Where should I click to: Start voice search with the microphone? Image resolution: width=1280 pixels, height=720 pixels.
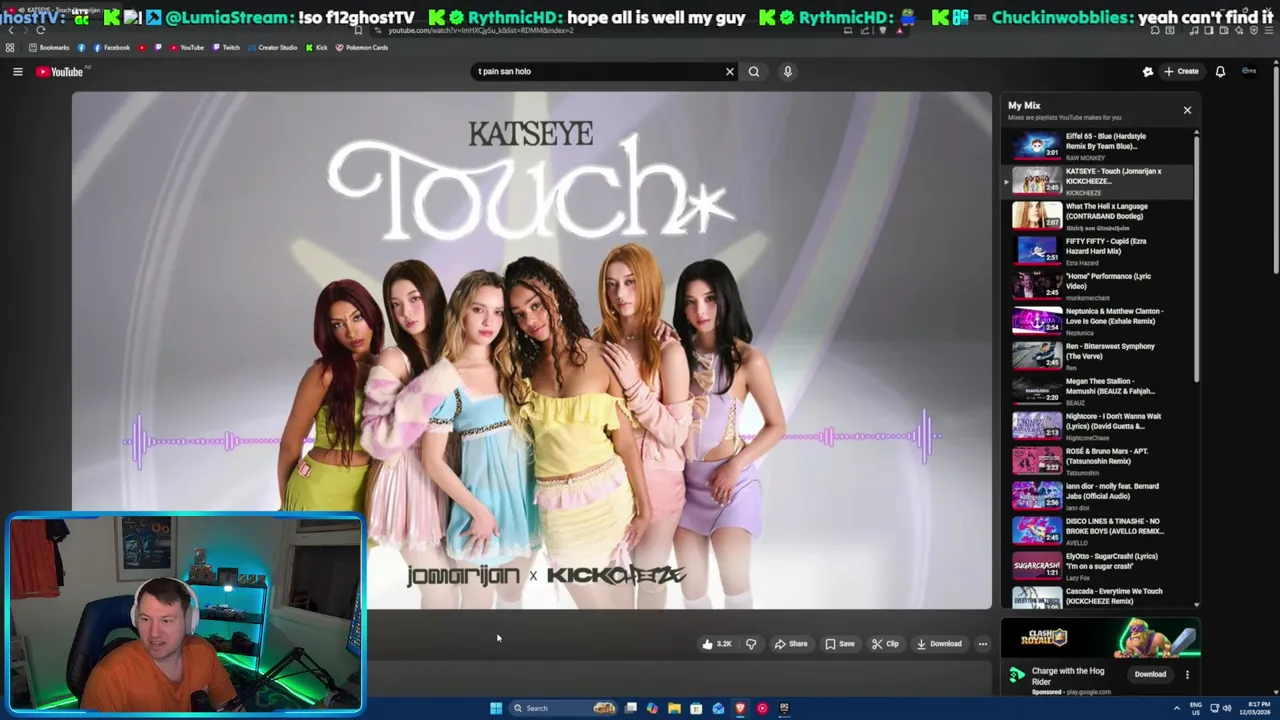tap(788, 71)
